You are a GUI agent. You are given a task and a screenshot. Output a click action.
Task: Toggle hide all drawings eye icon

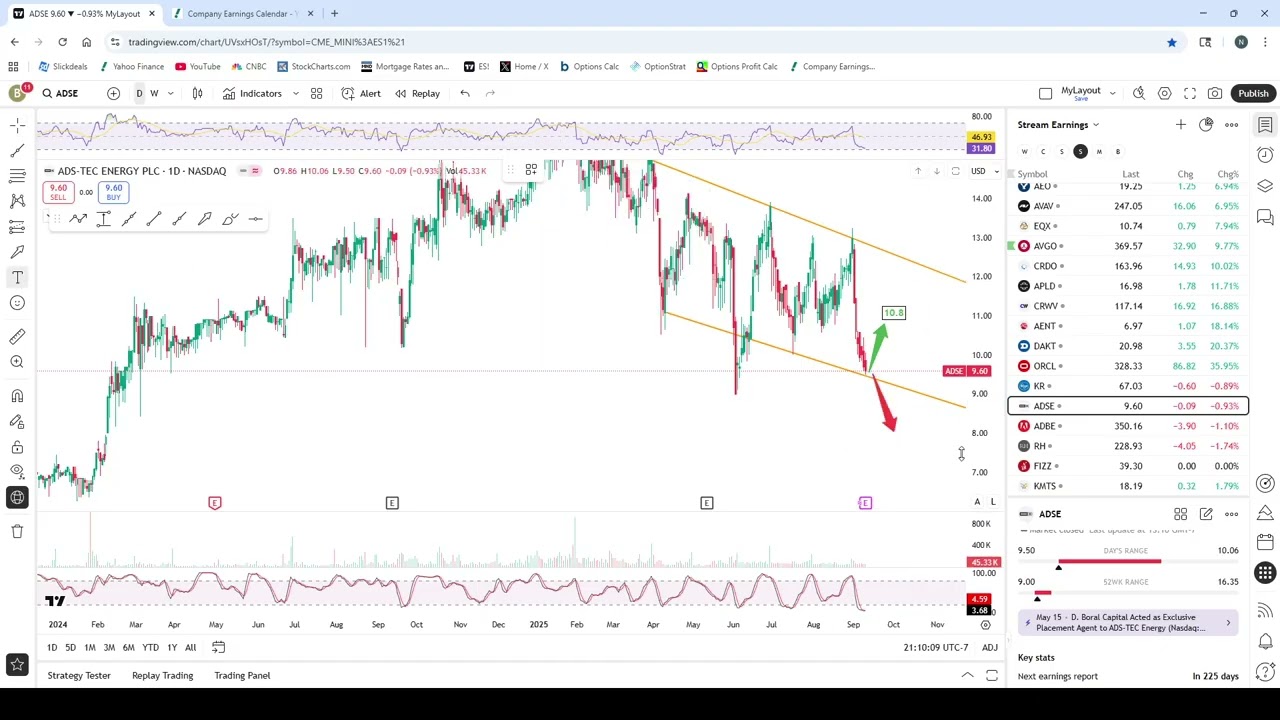tap(17, 472)
